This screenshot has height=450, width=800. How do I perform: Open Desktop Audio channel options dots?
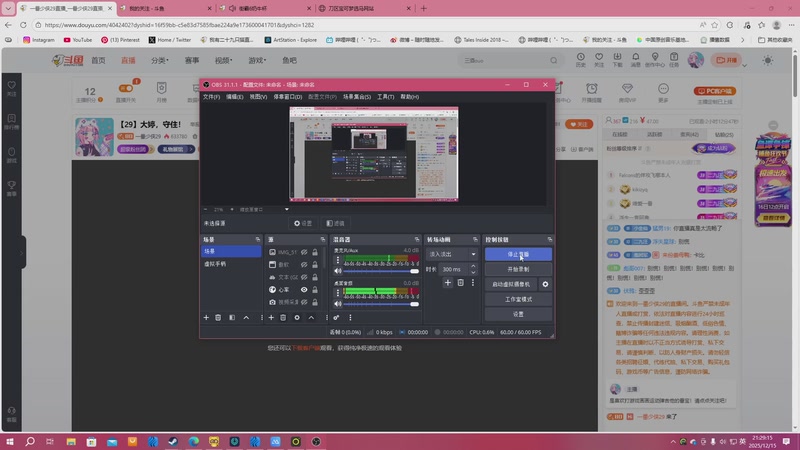337,293
